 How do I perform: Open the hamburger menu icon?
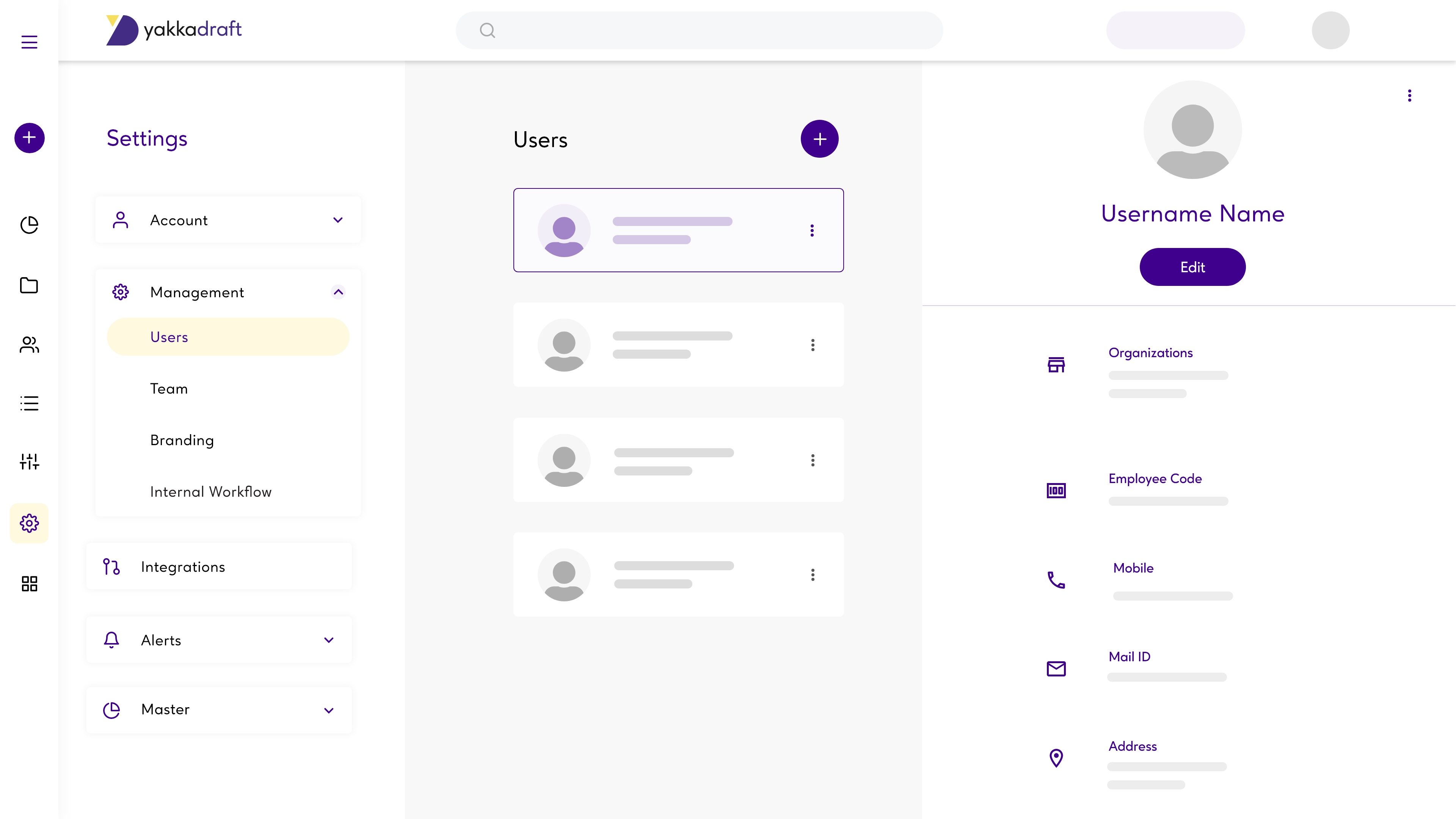(30, 42)
